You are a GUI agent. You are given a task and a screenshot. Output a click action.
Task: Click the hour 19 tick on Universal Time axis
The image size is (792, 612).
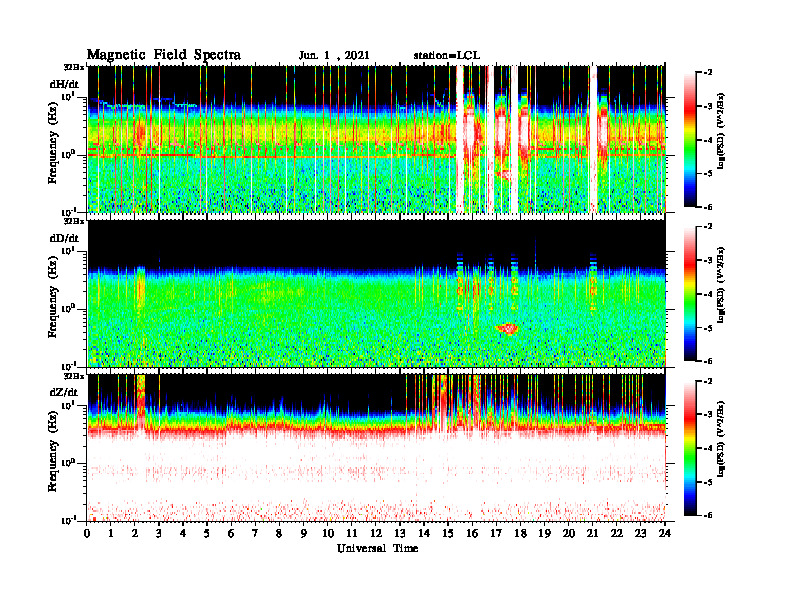tap(544, 534)
